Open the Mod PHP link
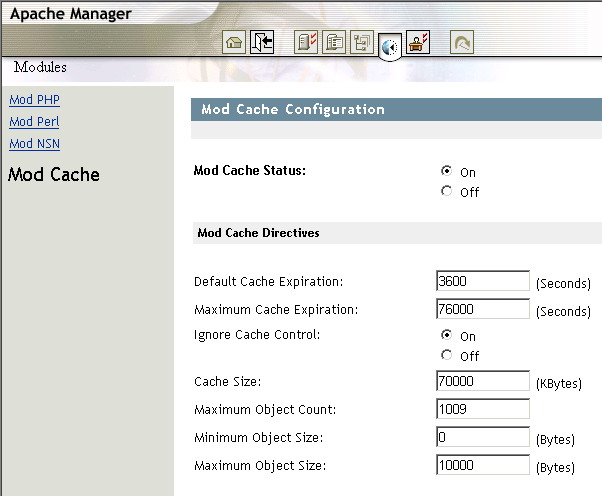Image resolution: width=602 pixels, height=496 pixels. click(35, 100)
